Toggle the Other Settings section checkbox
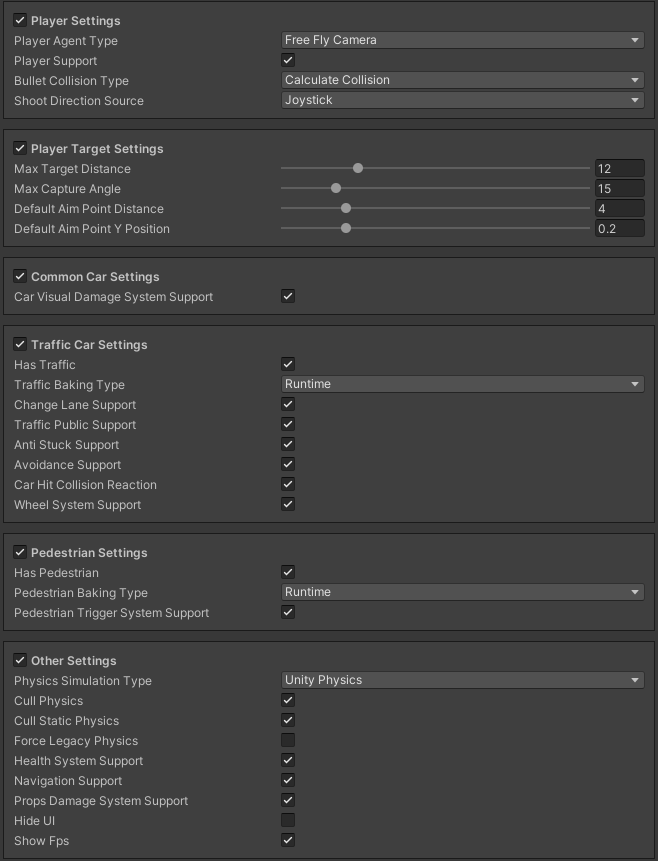The width and height of the screenshot is (658, 861). (x=20, y=660)
